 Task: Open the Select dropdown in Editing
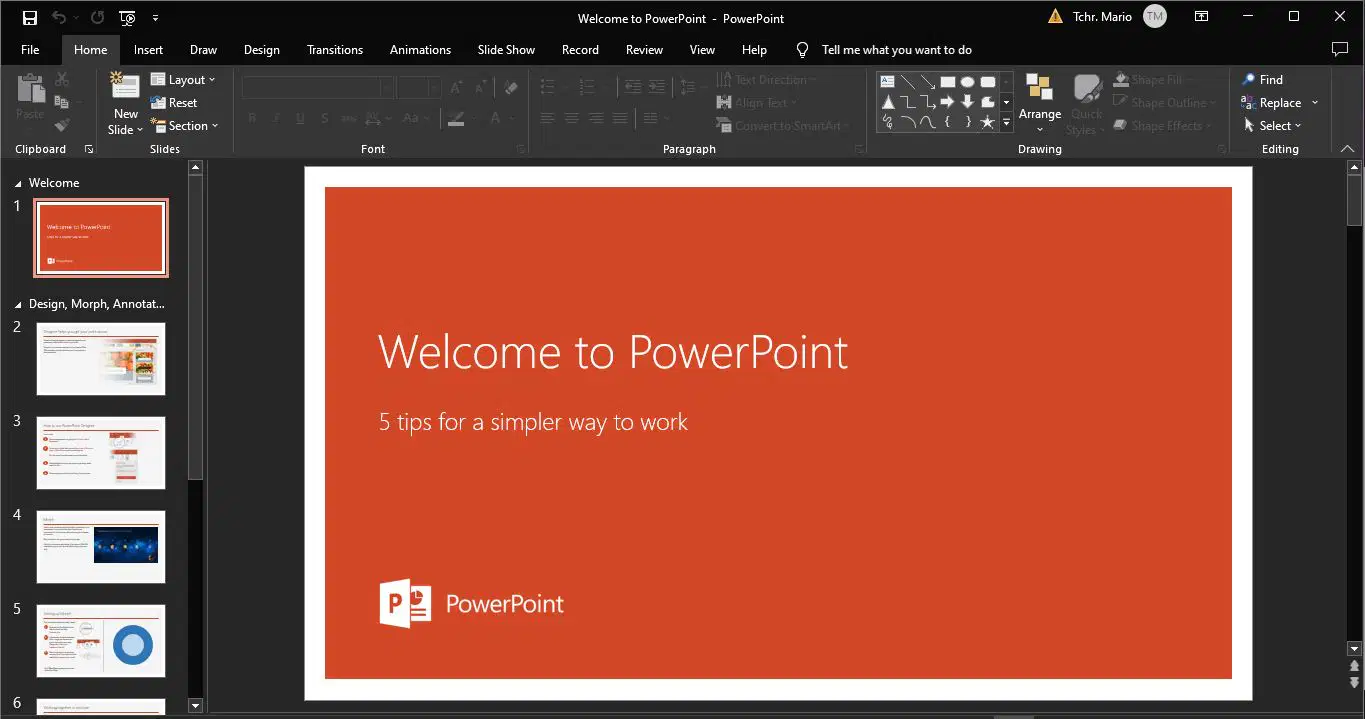click(1273, 125)
